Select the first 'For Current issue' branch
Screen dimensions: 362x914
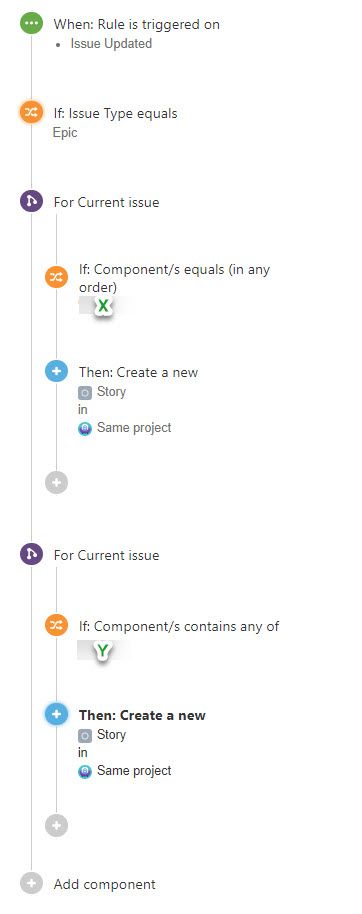(x=106, y=202)
